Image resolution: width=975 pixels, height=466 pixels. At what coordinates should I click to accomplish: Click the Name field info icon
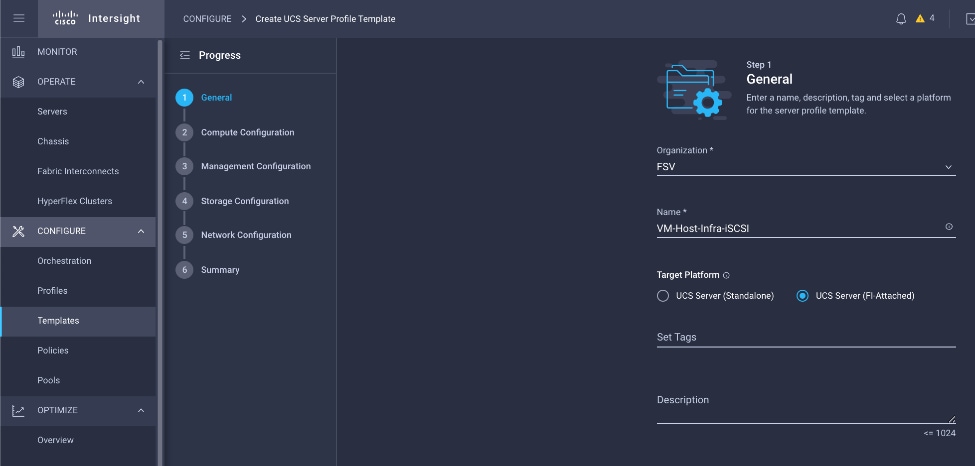tap(949, 227)
